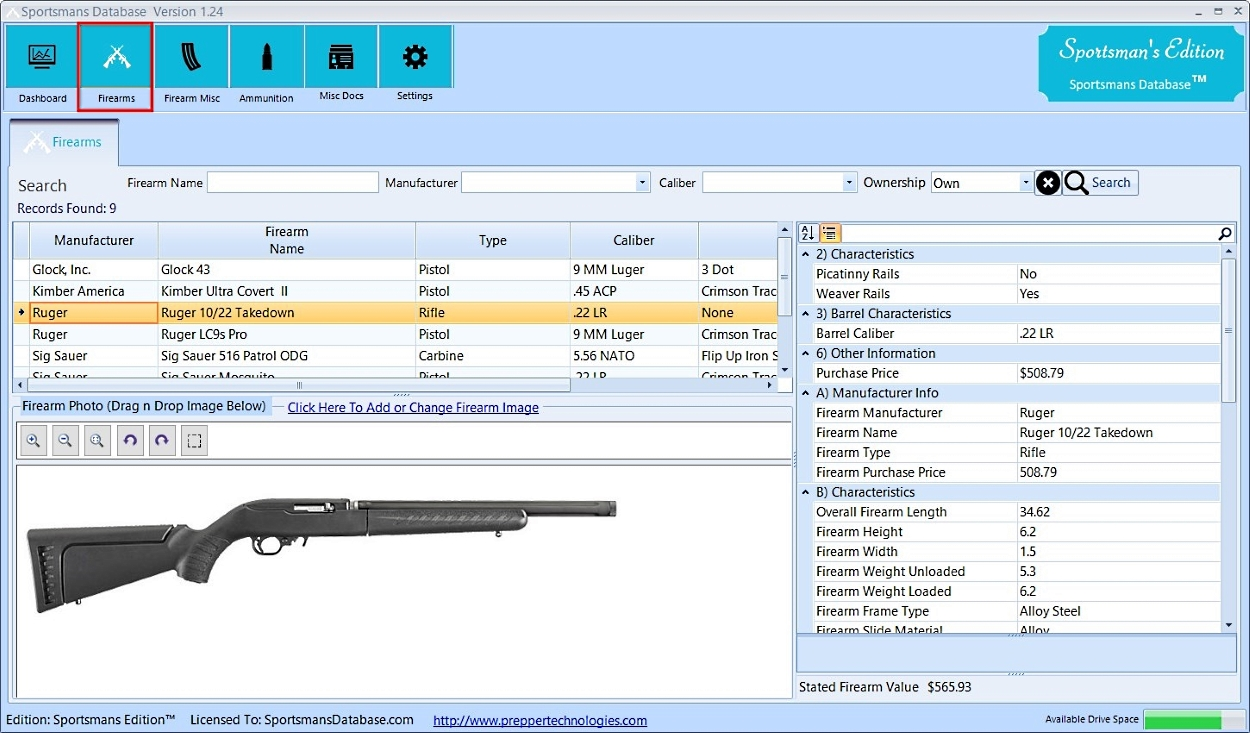Sort grid by Type column header
Screen dimensions: 1250x733
[493, 240]
